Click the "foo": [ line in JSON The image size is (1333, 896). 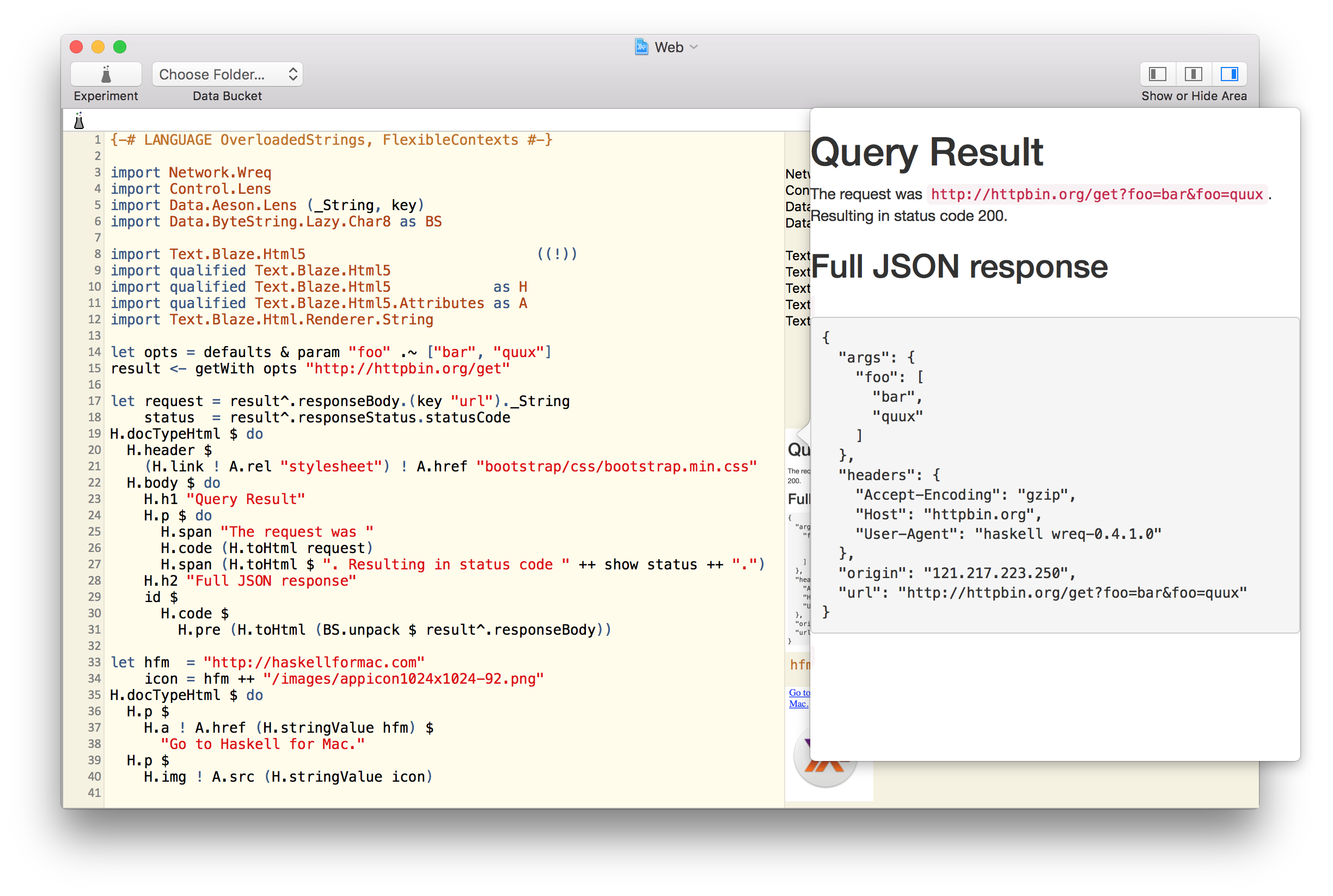click(889, 377)
